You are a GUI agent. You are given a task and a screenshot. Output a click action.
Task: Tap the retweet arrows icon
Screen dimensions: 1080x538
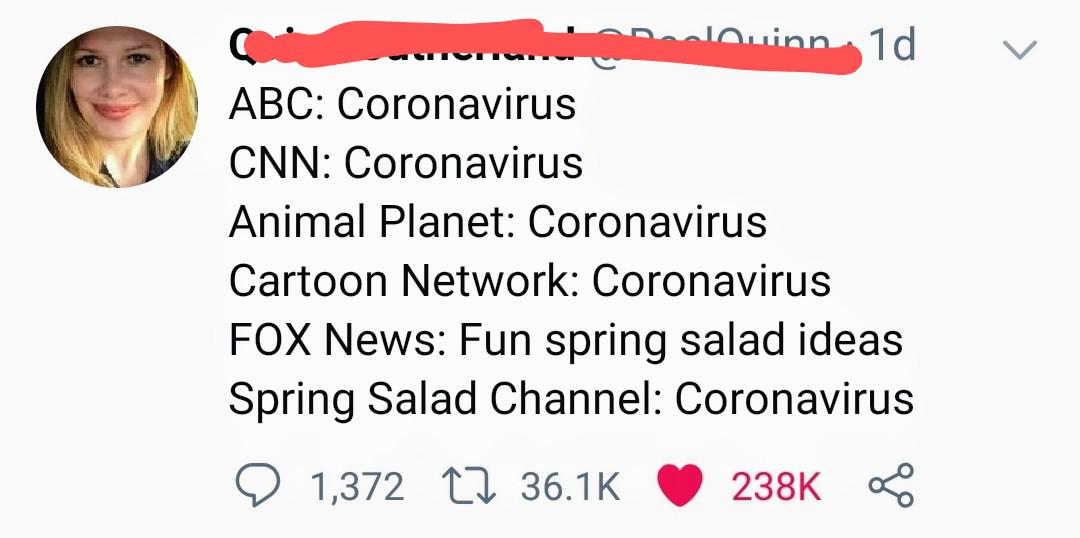468,486
